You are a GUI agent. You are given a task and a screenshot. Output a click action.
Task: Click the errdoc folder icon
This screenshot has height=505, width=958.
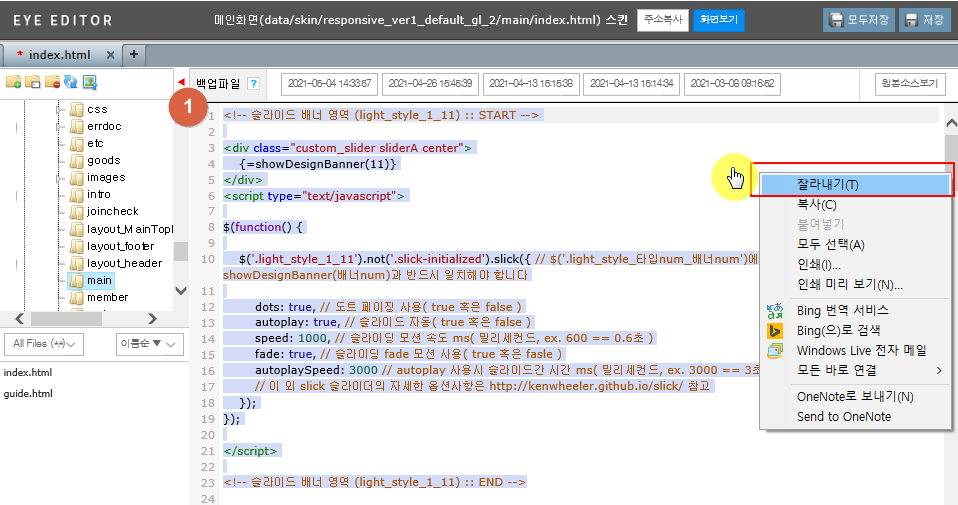(x=76, y=126)
